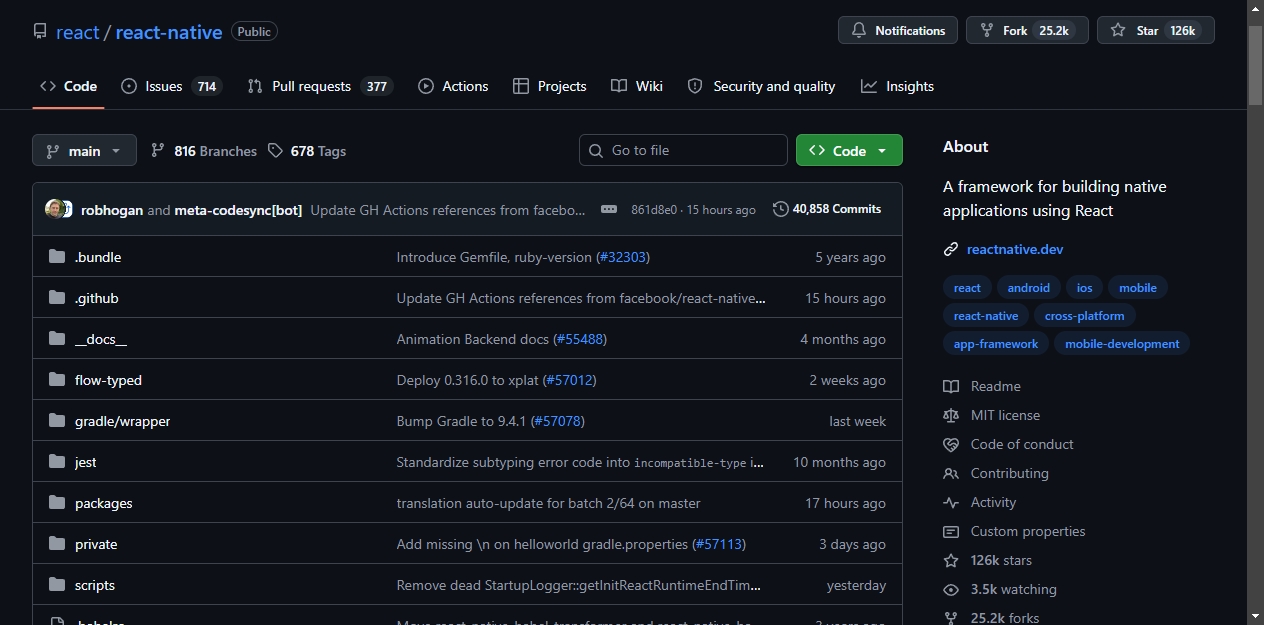
Task: Open the Projects tab
Action: [549, 86]
